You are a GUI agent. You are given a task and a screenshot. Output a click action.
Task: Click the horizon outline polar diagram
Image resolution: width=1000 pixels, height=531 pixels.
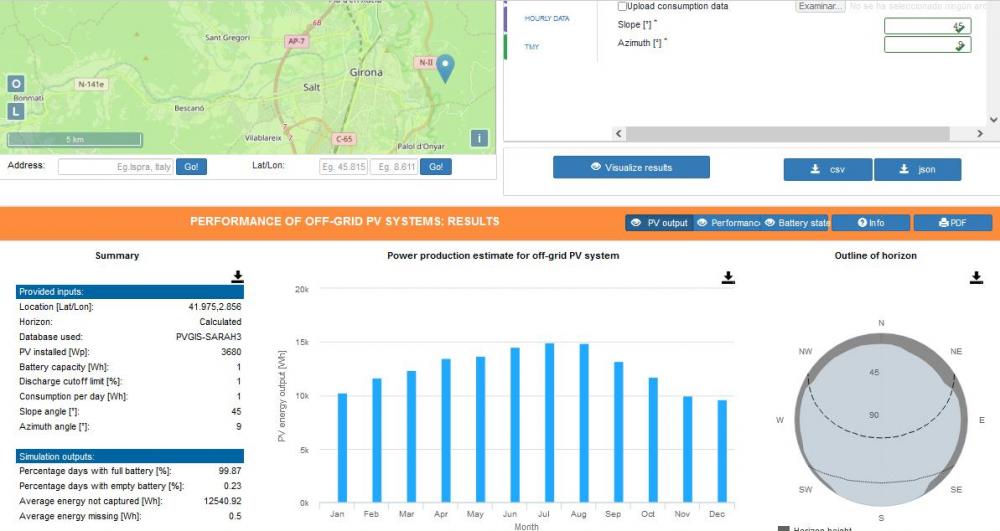tap(881, 420)
